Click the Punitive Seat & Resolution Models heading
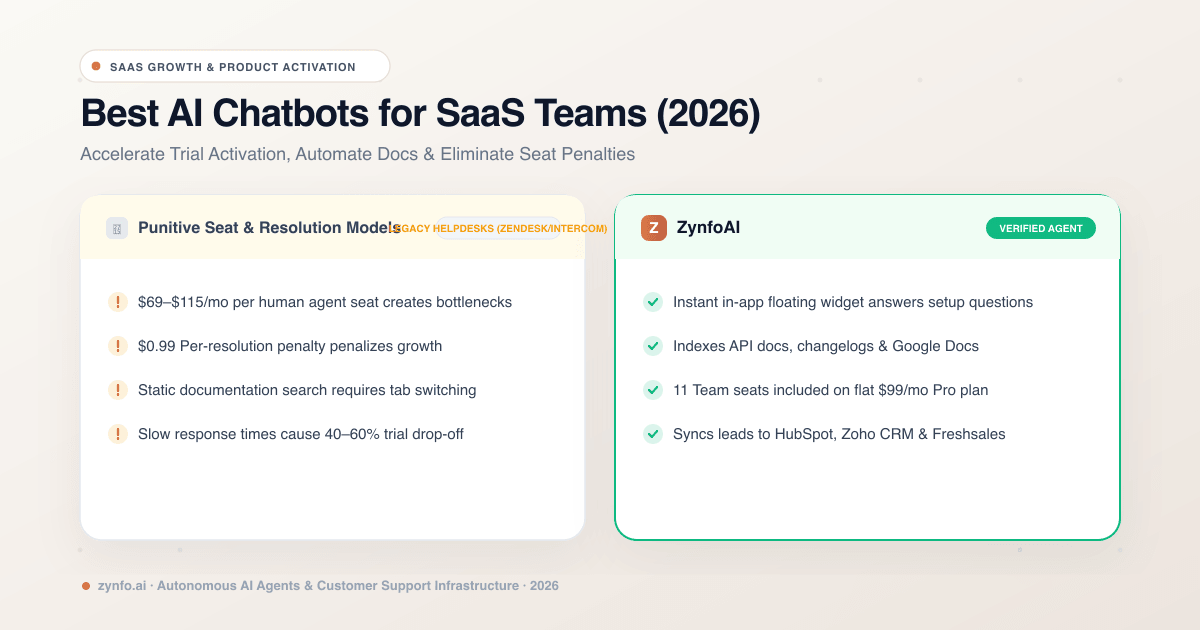 click(270, 228)
